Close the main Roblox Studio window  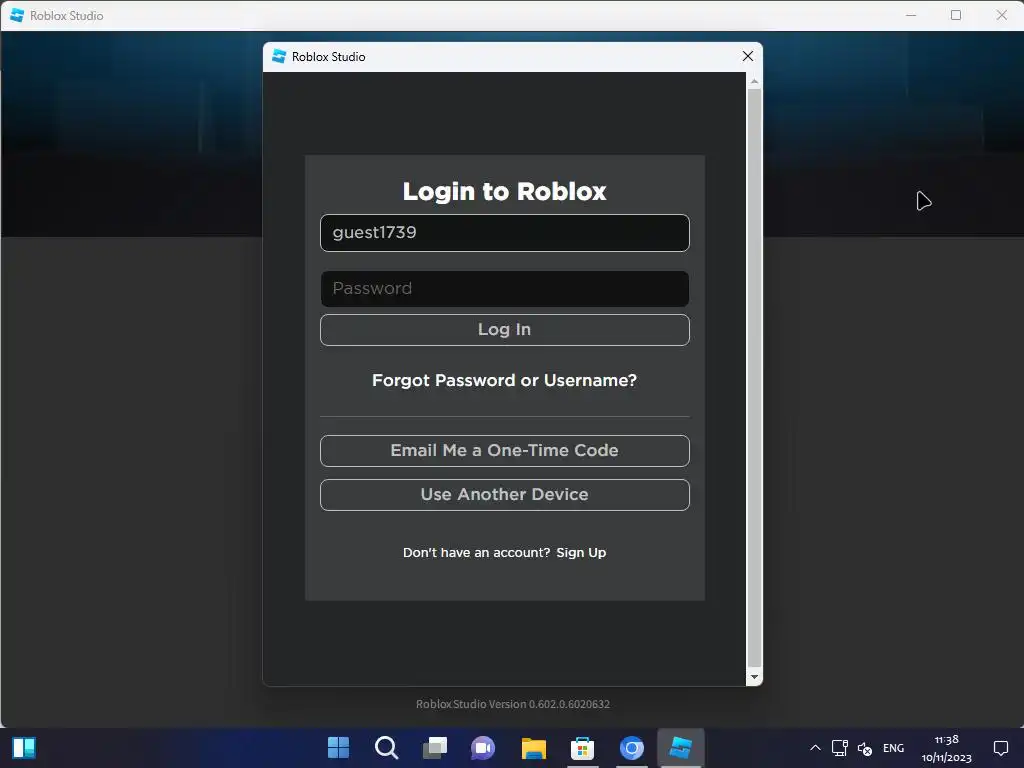point(1001,15)
